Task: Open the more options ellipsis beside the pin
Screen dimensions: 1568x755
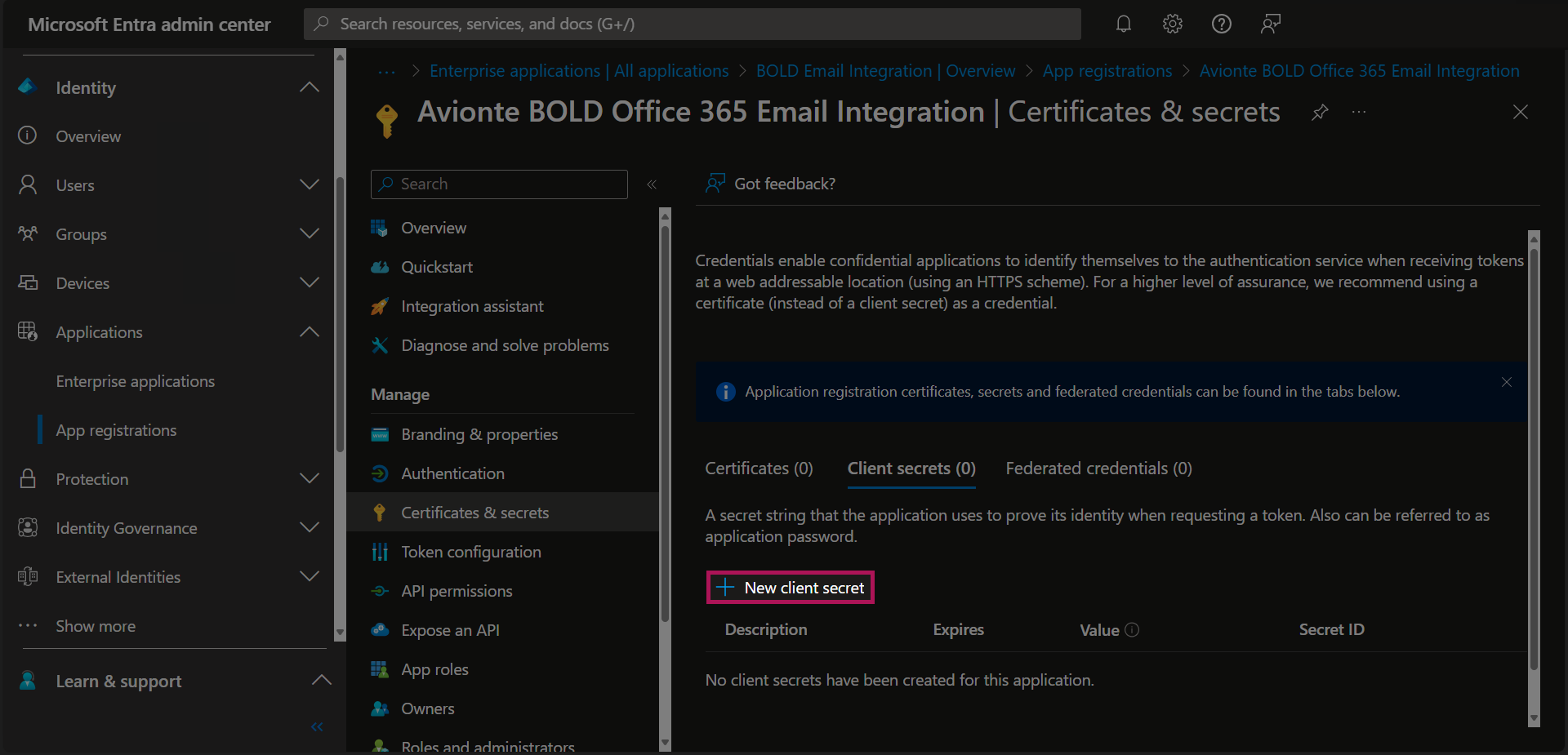Action: pyautogui.click(x=1359, y=112)
